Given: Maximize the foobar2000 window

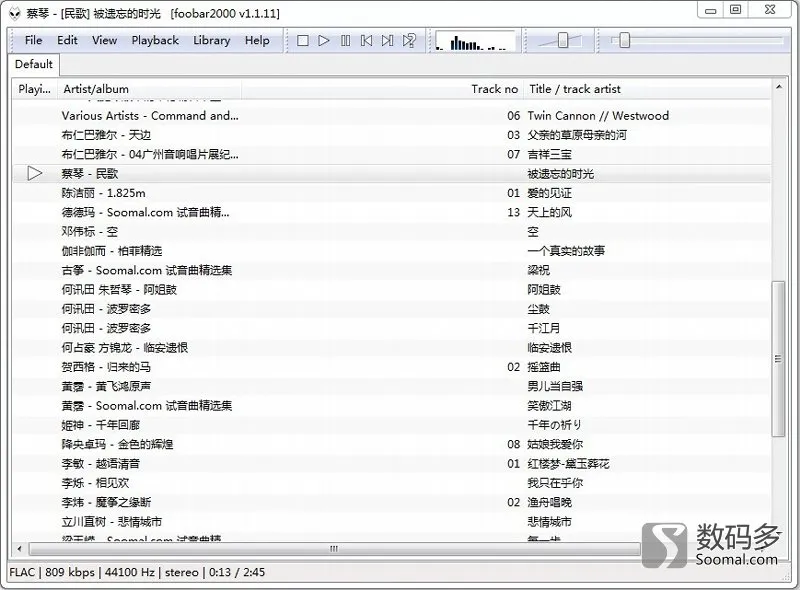Looking at the screenshot, I should point(736,10).
